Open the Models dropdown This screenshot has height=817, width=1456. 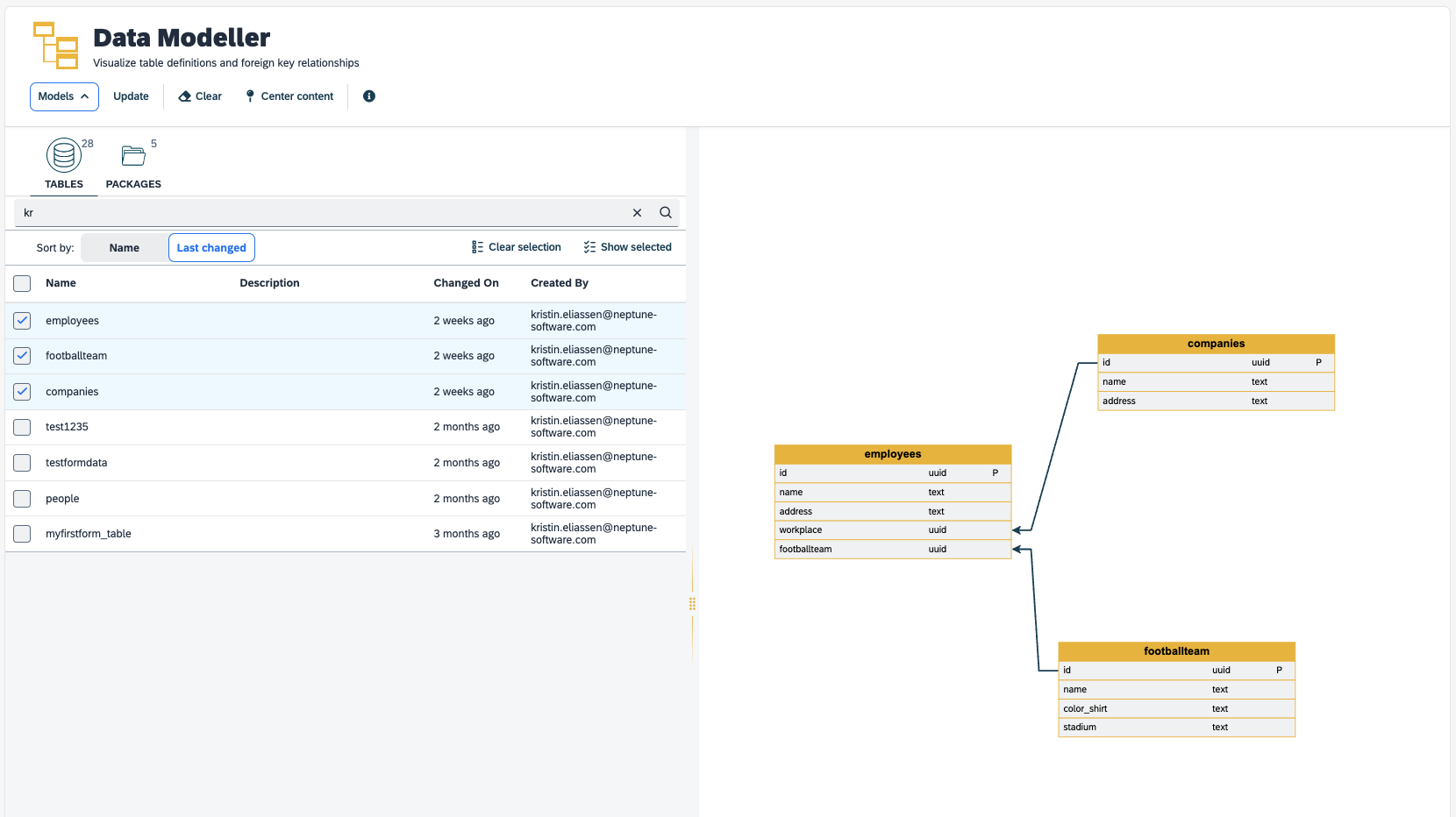pos(64,96)
